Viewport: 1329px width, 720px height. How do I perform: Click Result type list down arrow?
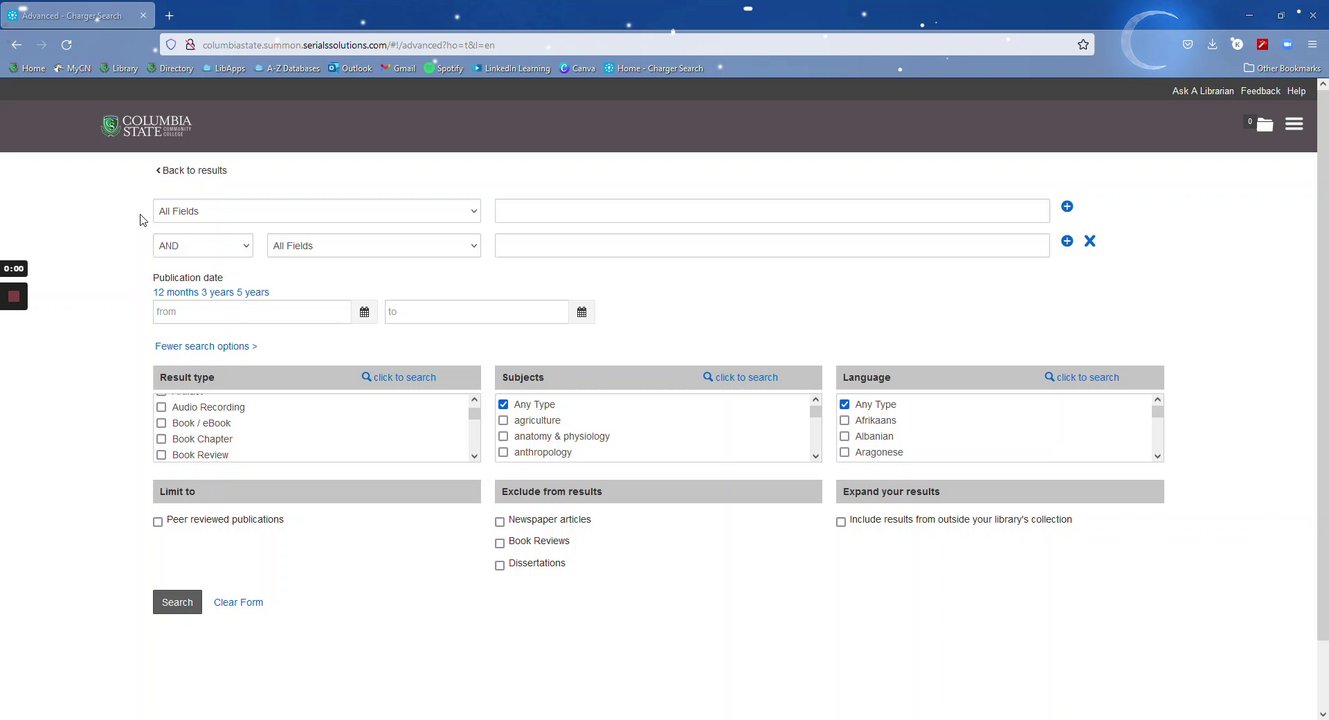pos(474,456)
